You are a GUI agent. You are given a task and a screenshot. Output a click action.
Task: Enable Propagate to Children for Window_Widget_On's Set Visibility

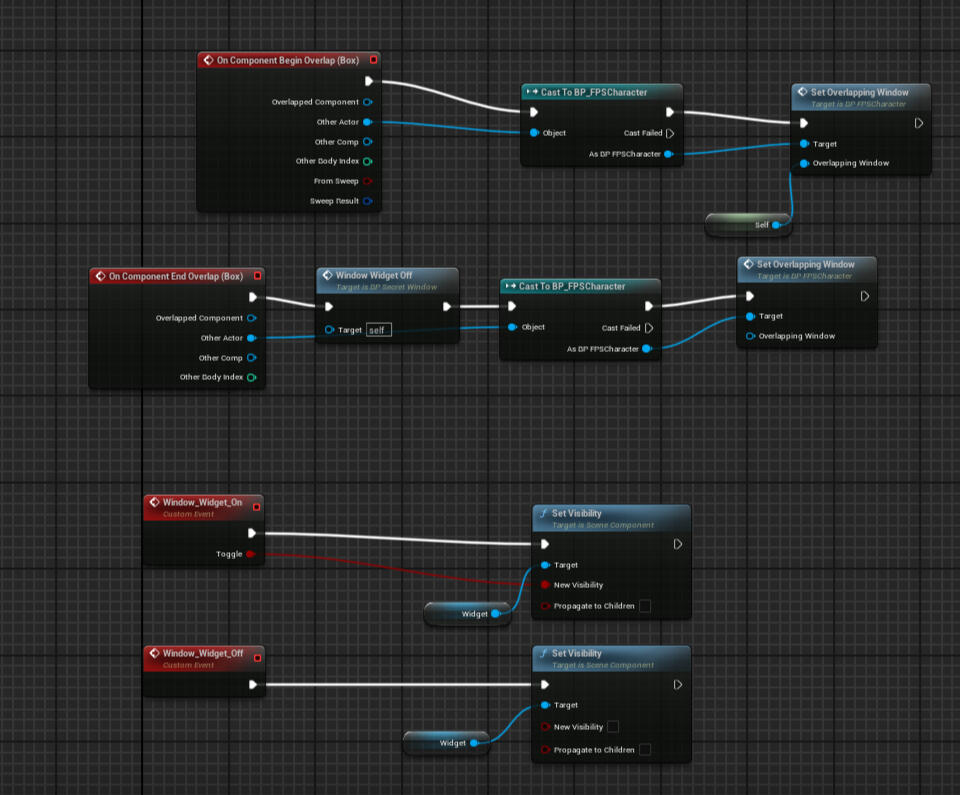tap(645, 606)
